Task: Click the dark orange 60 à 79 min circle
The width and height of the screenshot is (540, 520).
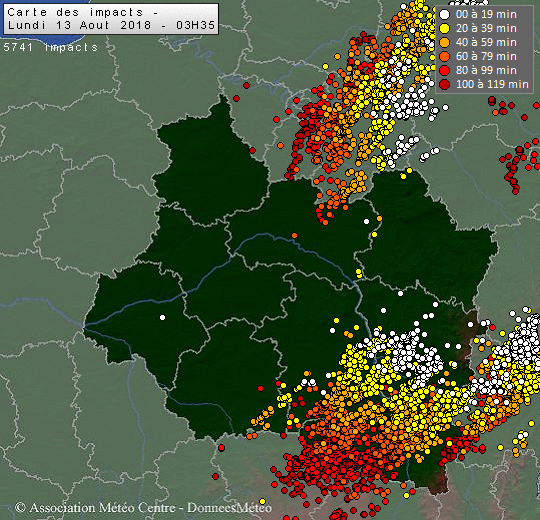Action: click(445, 56)
